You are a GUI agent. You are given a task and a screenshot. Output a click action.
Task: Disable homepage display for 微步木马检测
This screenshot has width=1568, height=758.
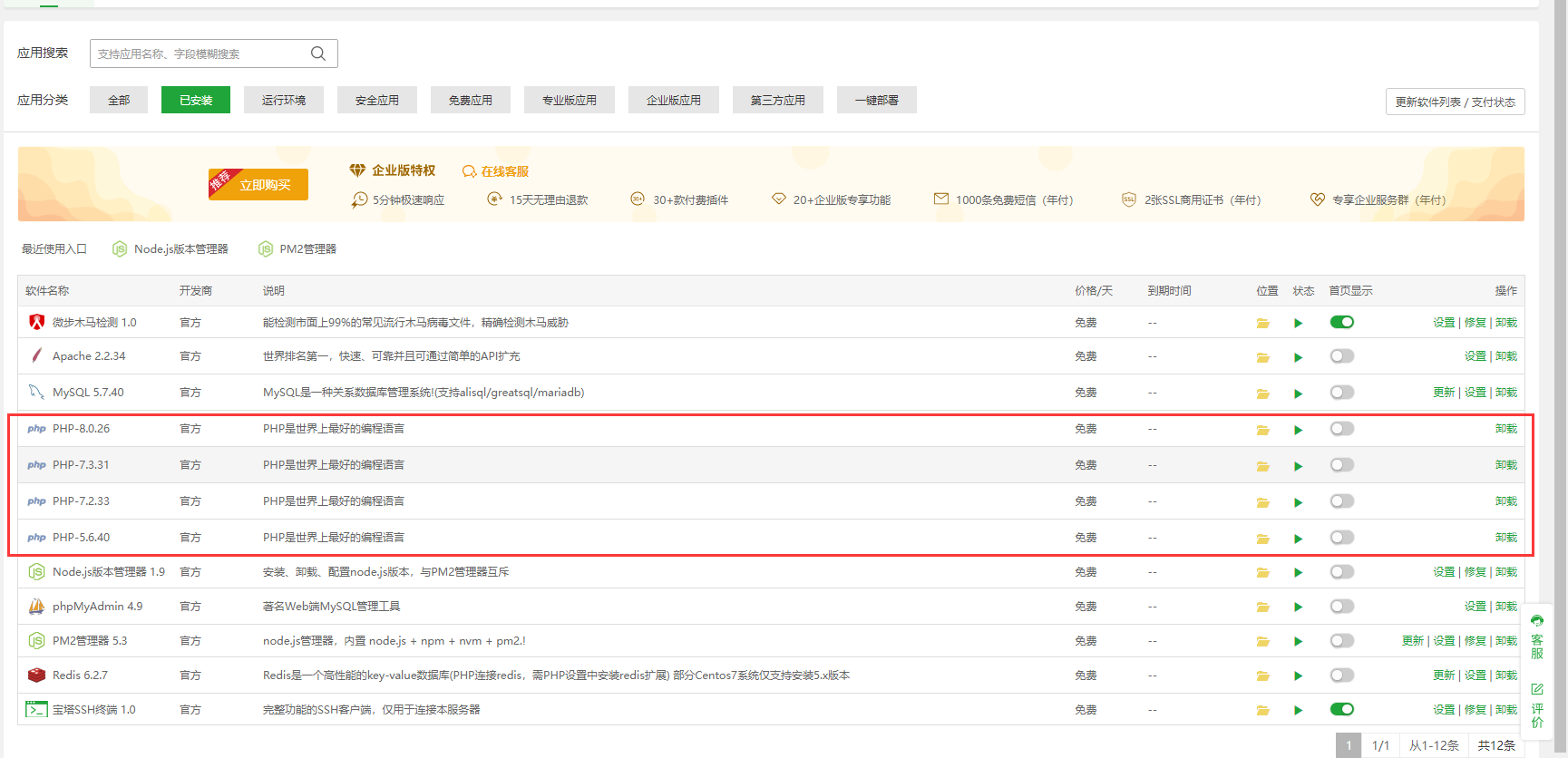pos(1342,322)
